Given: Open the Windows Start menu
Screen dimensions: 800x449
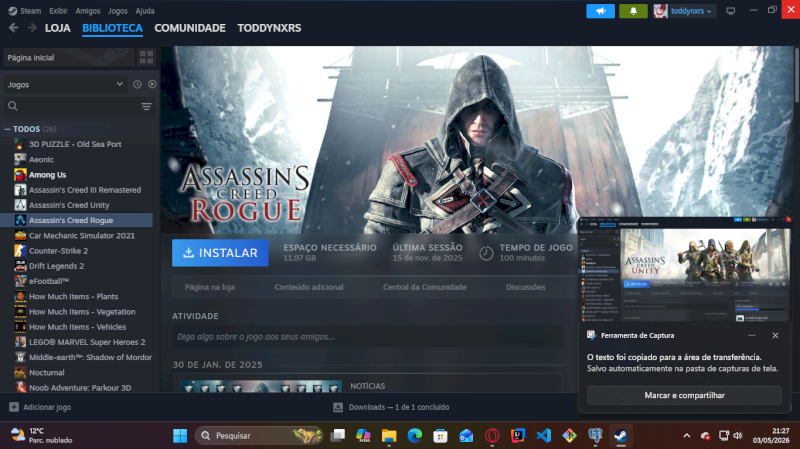Looking at the screenshot, I should tap(180, 436).
